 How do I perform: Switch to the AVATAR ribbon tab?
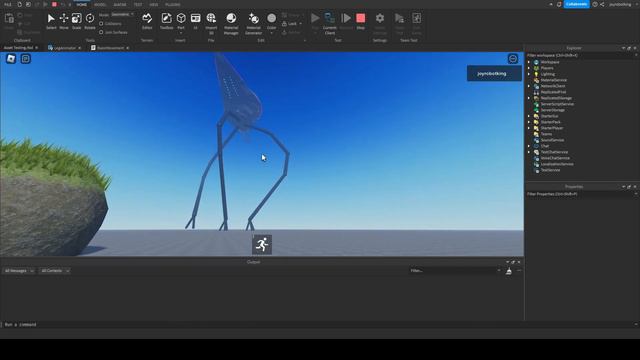[x=120, y=4]
